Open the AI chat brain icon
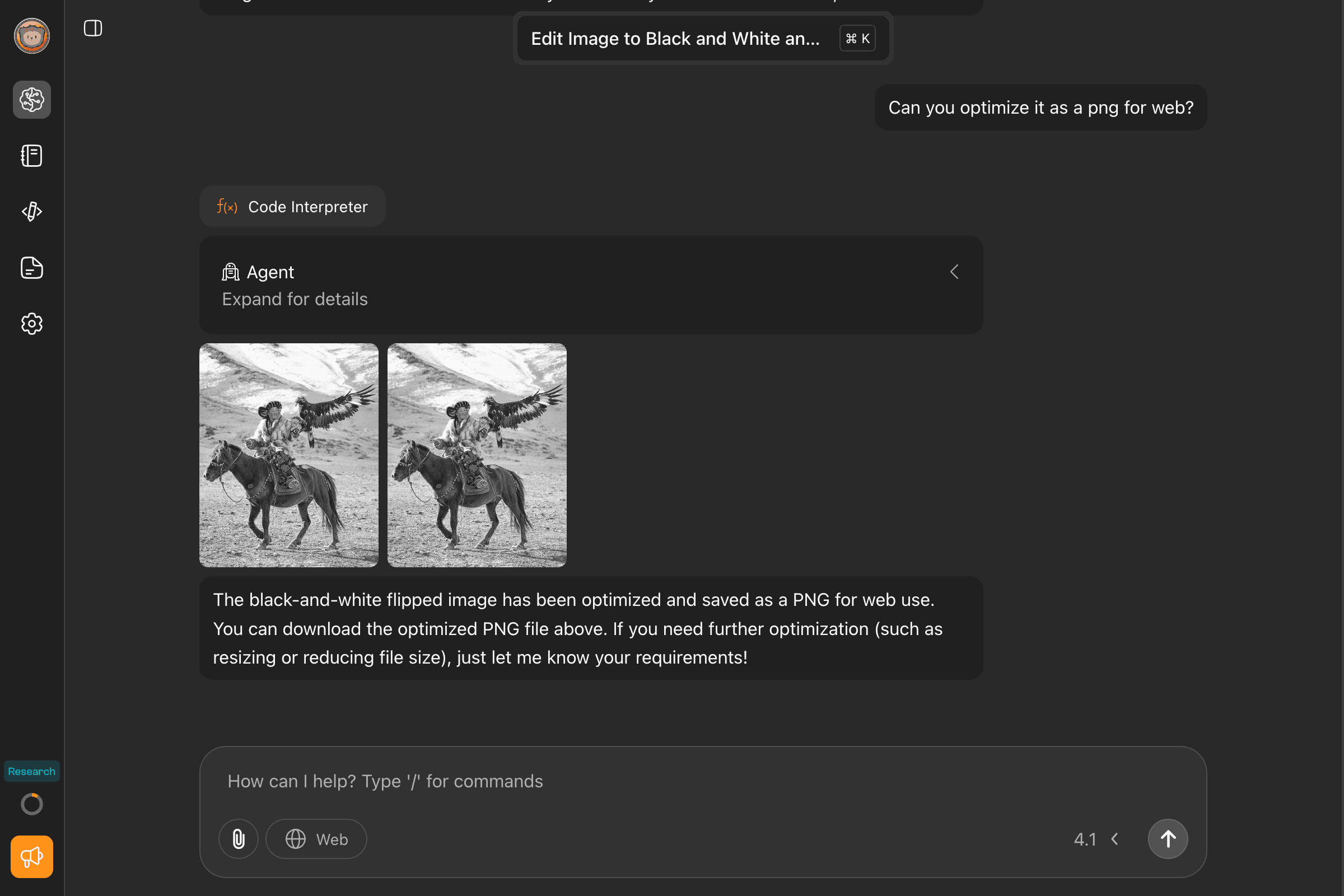The height and width of the screenshot is (896, 1344). pos(32,100)
